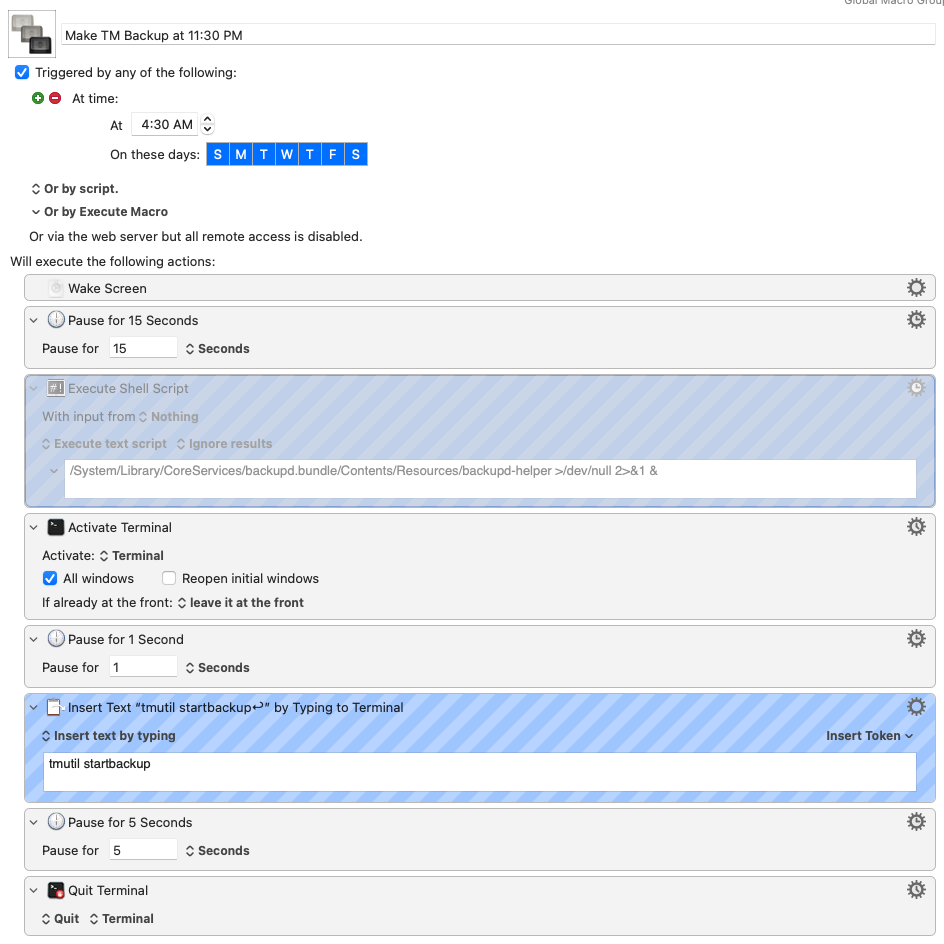This screenshot has height=944, width=944.
Task: Open gear menu for Wake Screen action
Action: (x=916, y=288)
